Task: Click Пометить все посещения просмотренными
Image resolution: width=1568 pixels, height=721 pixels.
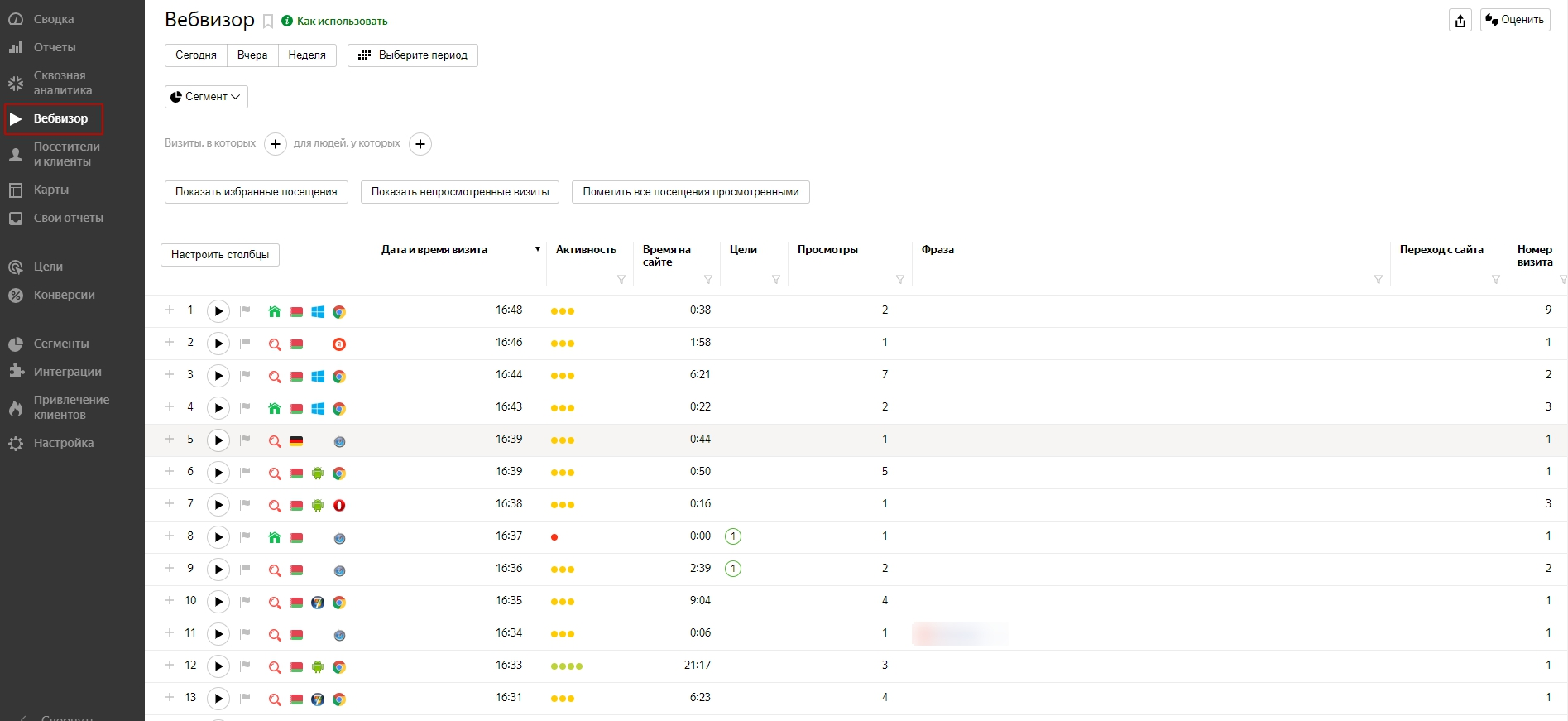Action: [x=691, y=192]
